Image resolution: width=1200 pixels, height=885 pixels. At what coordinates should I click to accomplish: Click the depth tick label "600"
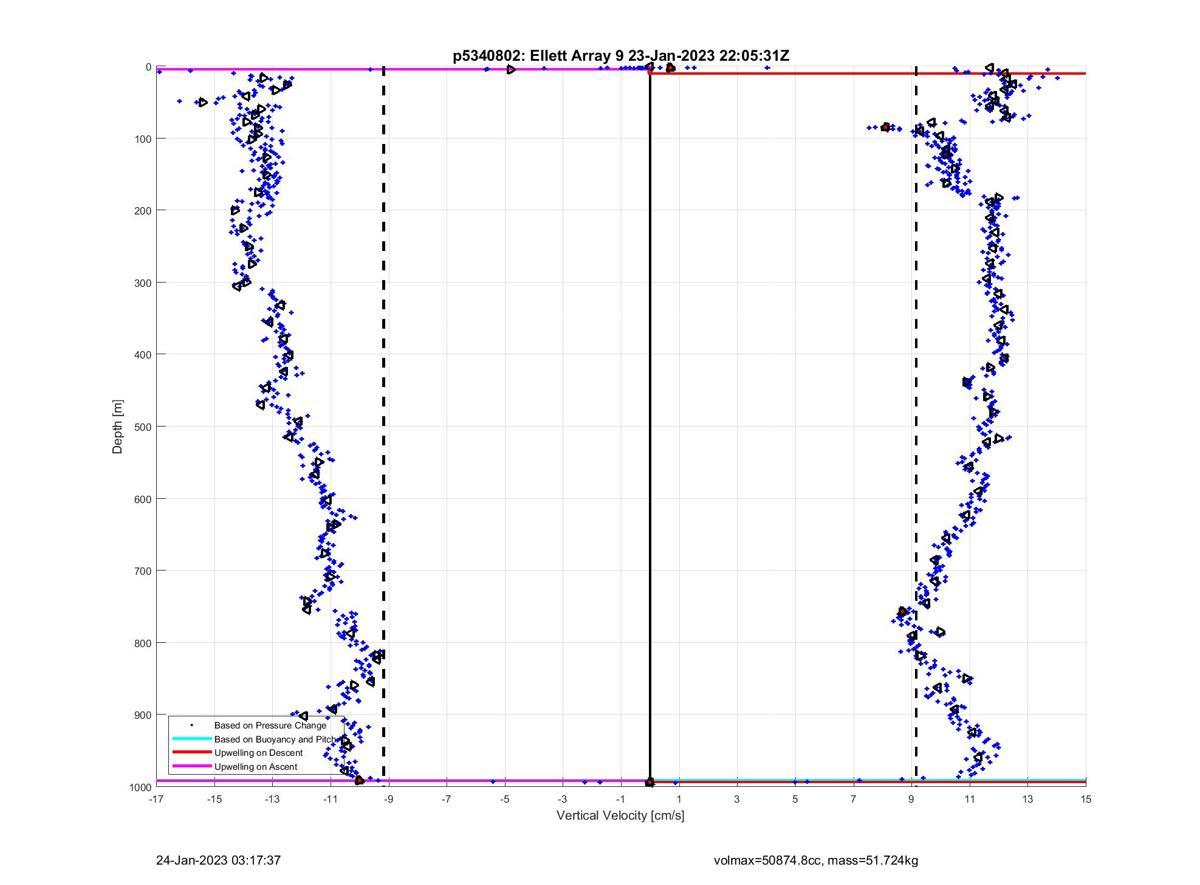(142, 499)
